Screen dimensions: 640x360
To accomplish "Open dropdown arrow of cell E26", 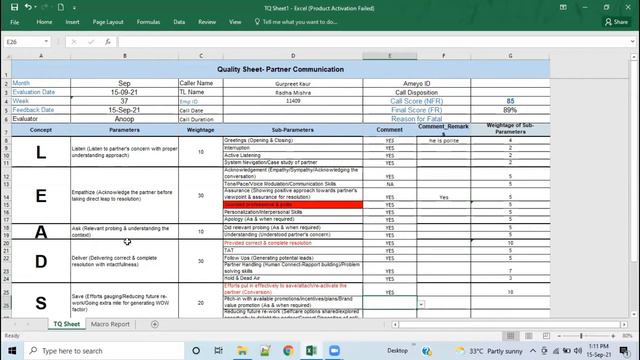I will coord(421,304).
